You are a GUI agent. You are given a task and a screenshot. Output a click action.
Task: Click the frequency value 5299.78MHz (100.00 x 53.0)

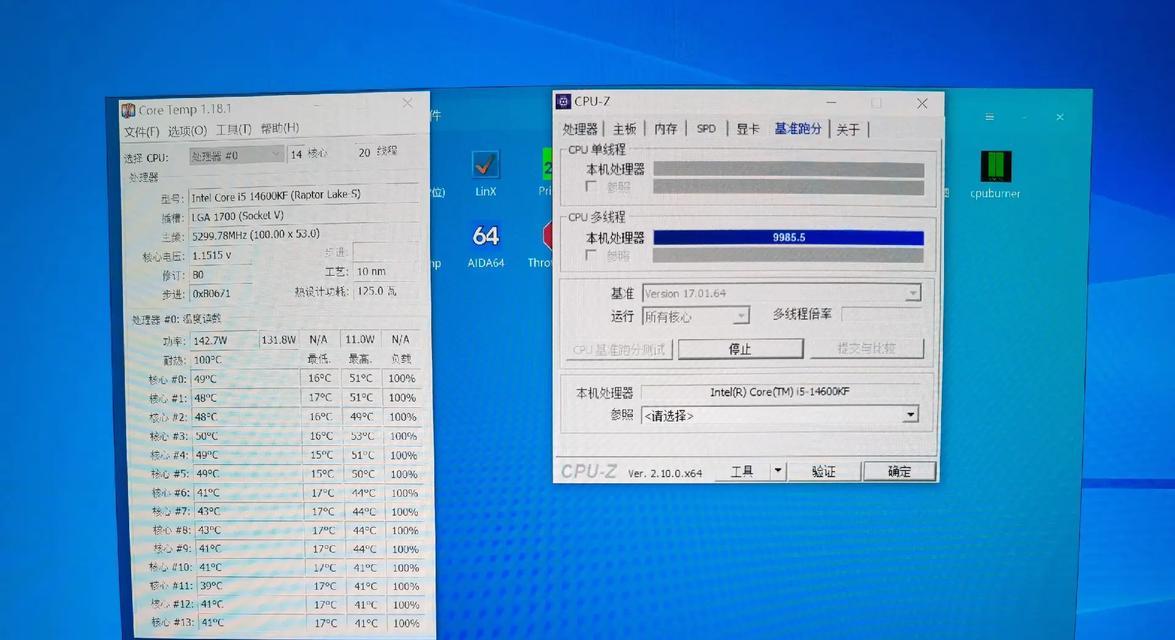pyautogui.click(x=256, y=235)
